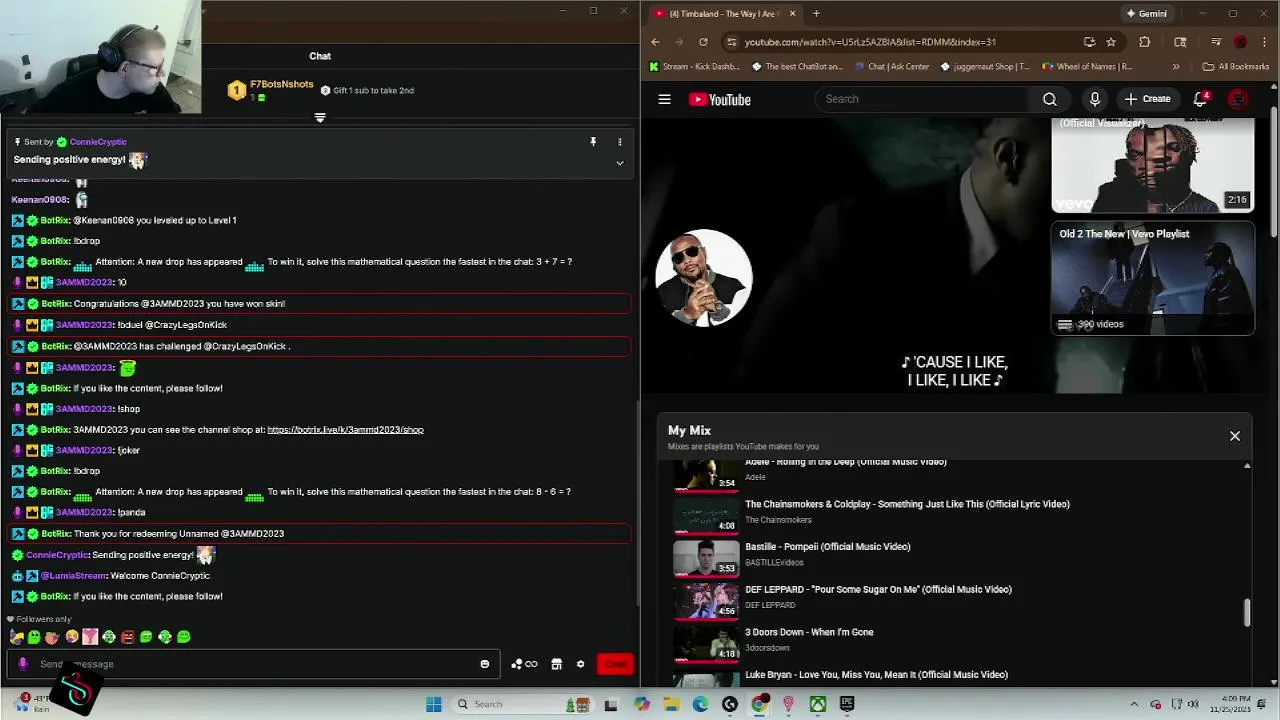The height and width of the screenshot is (720, 1280).
Task: Open Official Visualizer video thumbnail 2:16
Action: coord(1153,165)
